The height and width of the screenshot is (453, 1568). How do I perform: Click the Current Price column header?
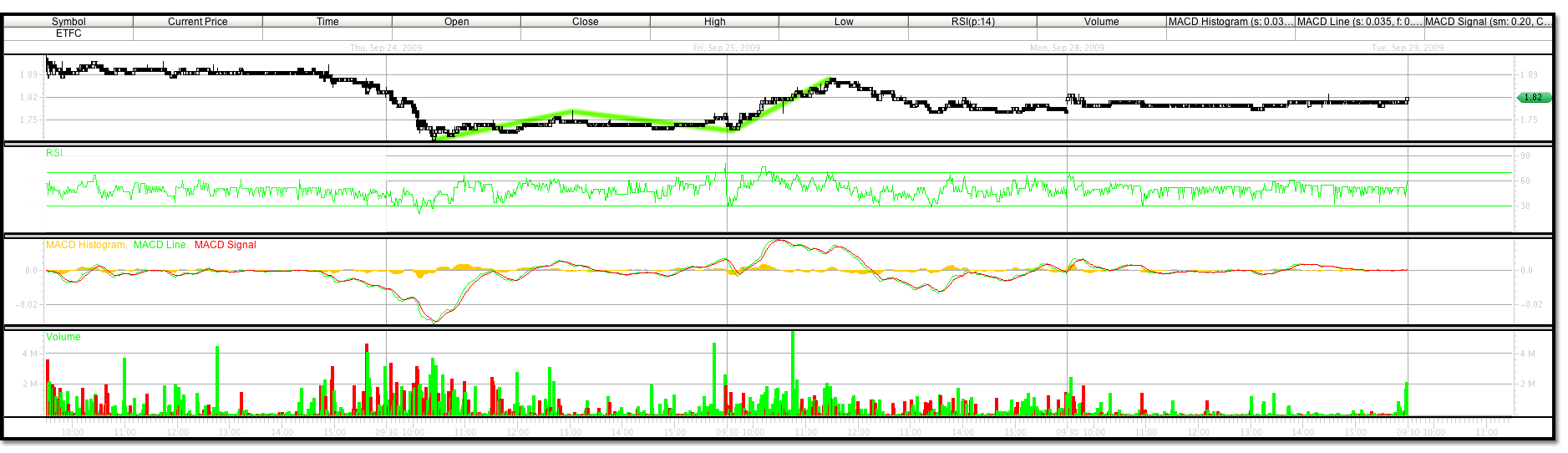tap(197, 22)
